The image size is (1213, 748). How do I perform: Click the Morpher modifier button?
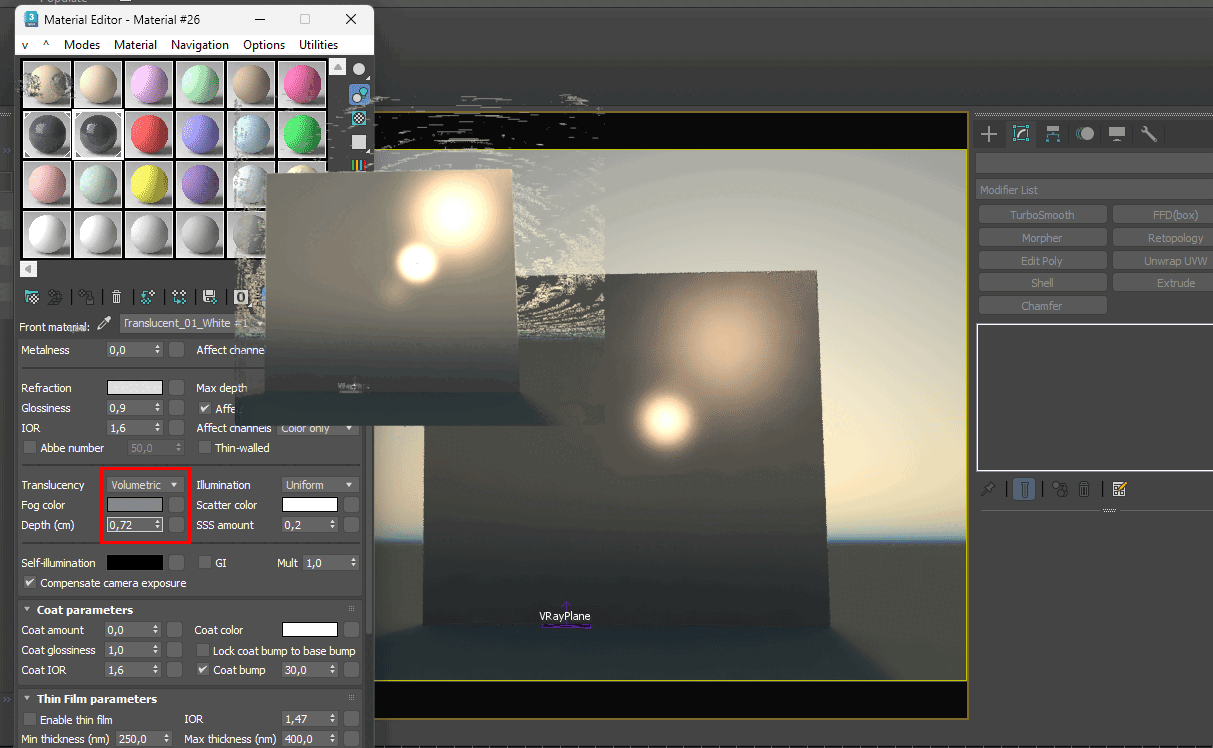pos(1042,238)
